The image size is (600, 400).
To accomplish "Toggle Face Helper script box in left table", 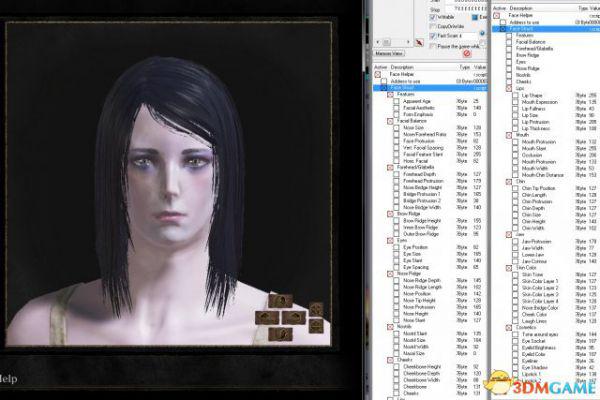I will click(x=378, y=74).
